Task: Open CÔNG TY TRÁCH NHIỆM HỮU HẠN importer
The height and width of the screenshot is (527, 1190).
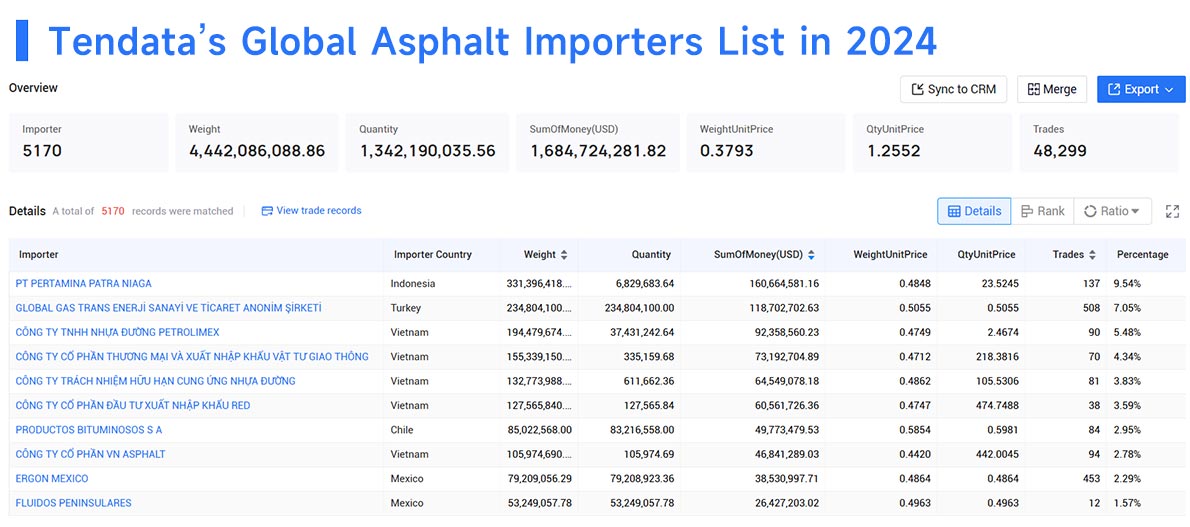Action: coord(156,380)
